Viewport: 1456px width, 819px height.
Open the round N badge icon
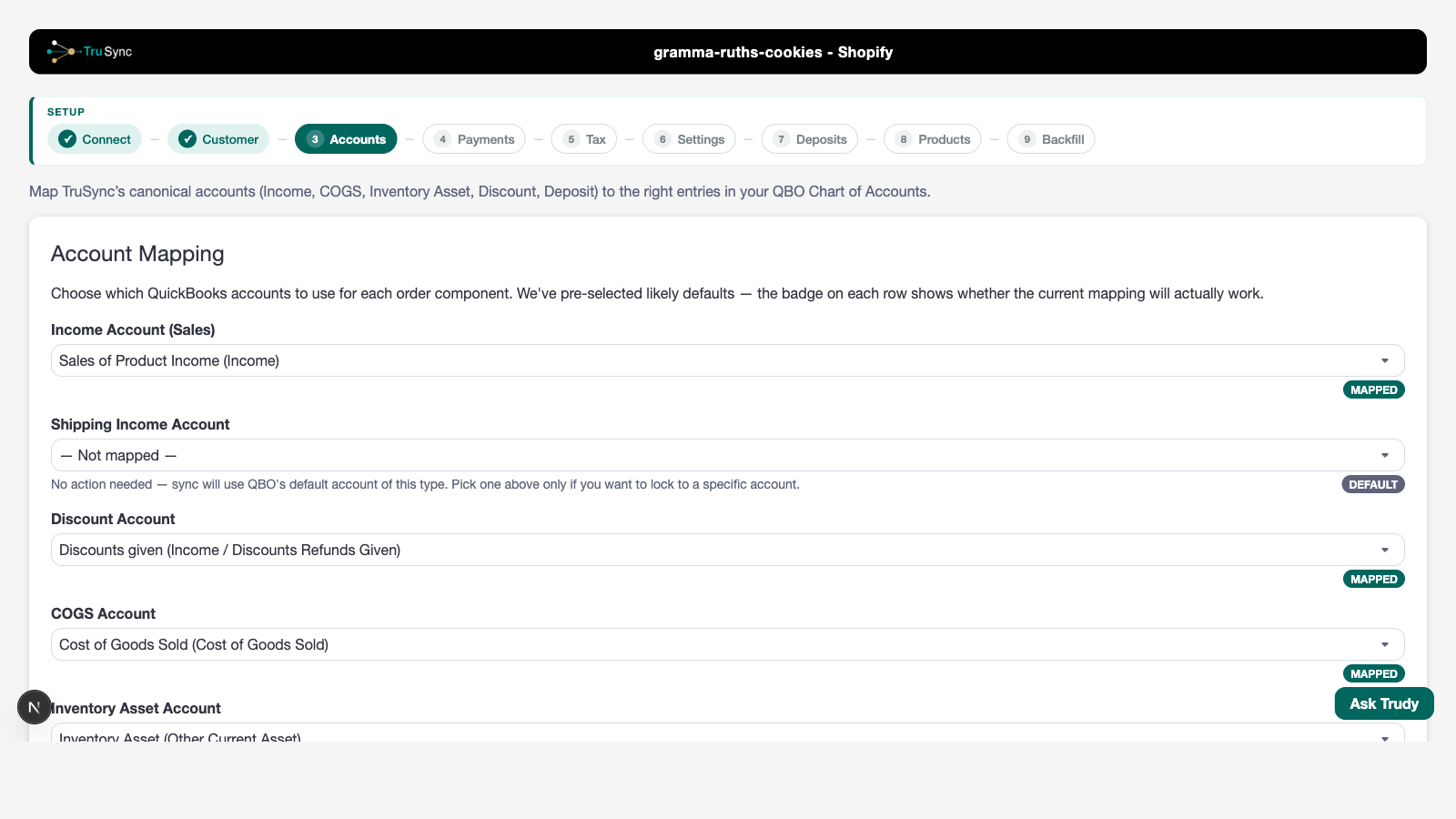35,707
